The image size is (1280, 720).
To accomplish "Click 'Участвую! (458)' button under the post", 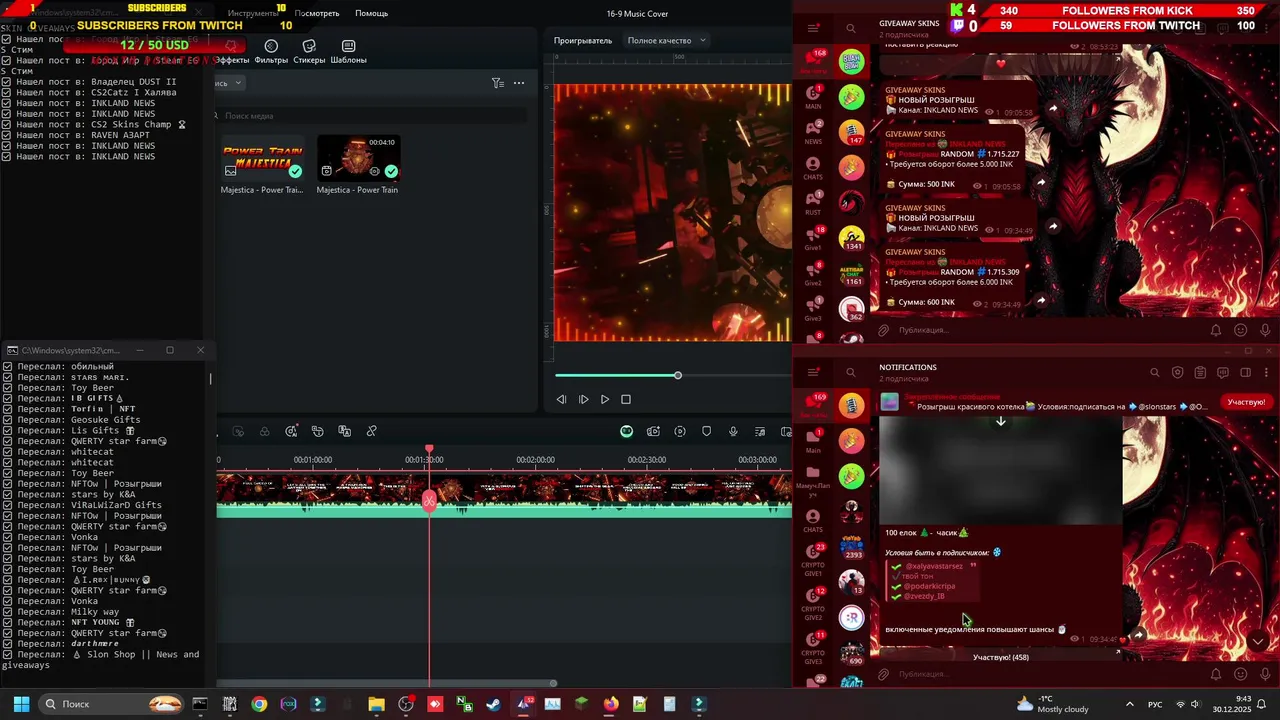I will pyautogui.click(x=1000, y=657).
